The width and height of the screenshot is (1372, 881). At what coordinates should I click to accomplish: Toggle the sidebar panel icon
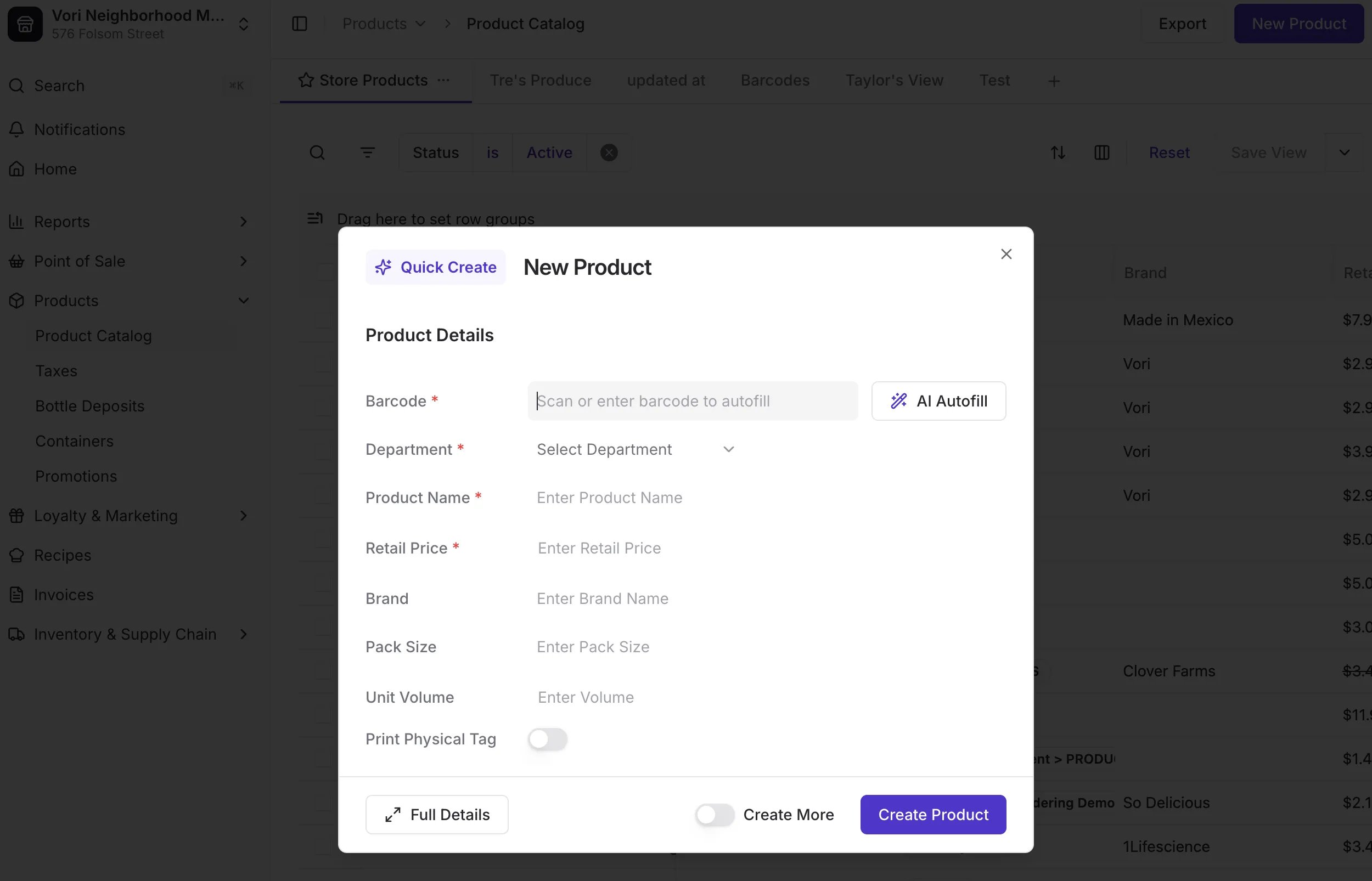[299, 24]
